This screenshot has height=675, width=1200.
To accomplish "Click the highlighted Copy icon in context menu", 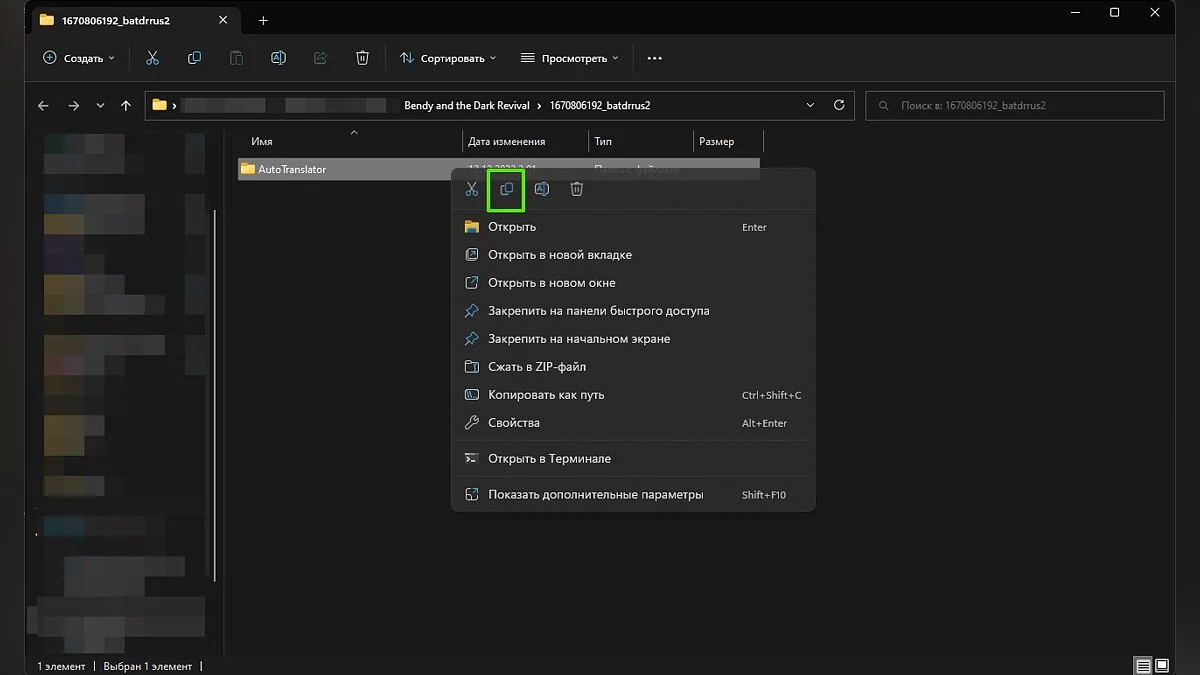I will (x=506, y=189).
